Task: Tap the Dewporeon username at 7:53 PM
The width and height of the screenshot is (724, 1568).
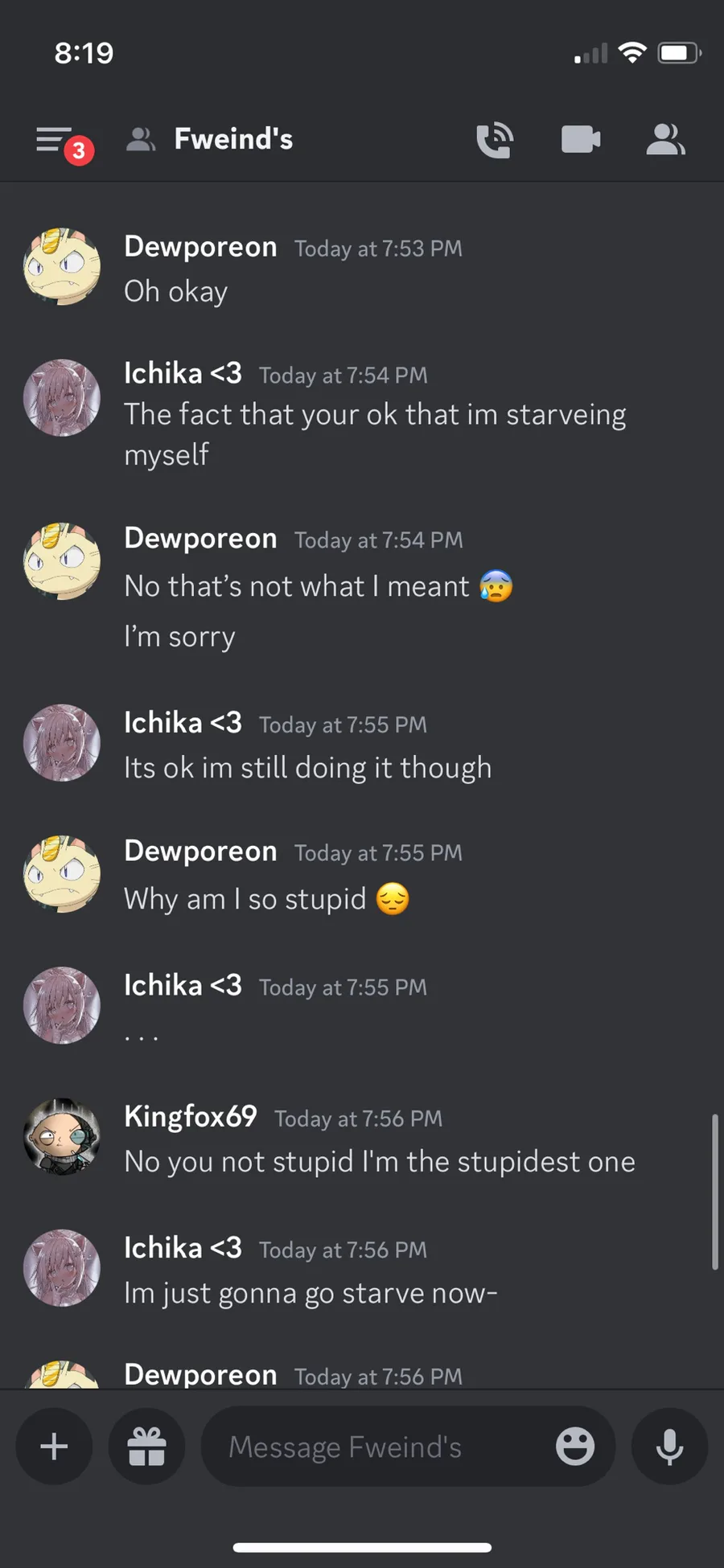Action: coord(200,247)
